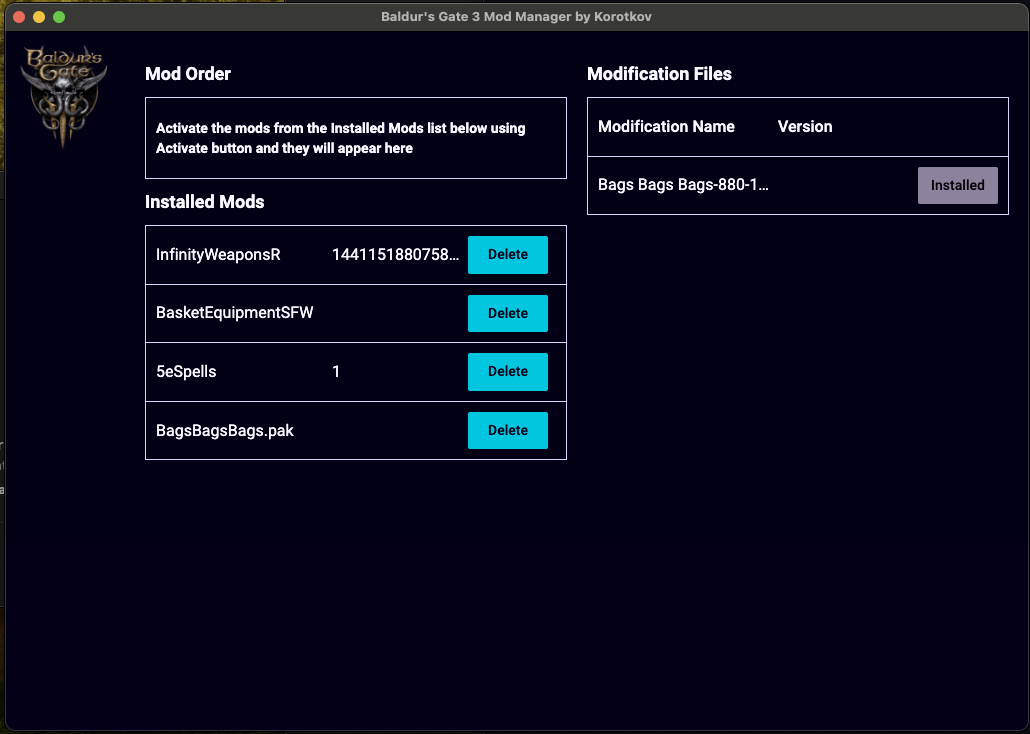The width and height of the screenshot is (1030, 734).
Task: Select the BasketEquipmentSFW entry
Action: (234, 313)
